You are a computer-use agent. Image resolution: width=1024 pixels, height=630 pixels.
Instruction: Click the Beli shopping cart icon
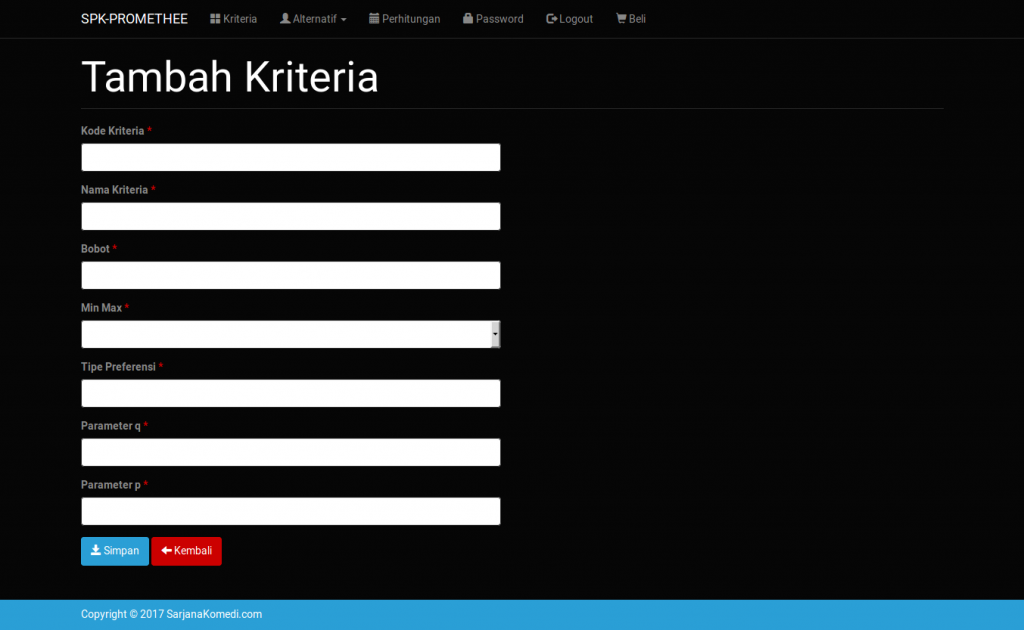click(621, 19)
